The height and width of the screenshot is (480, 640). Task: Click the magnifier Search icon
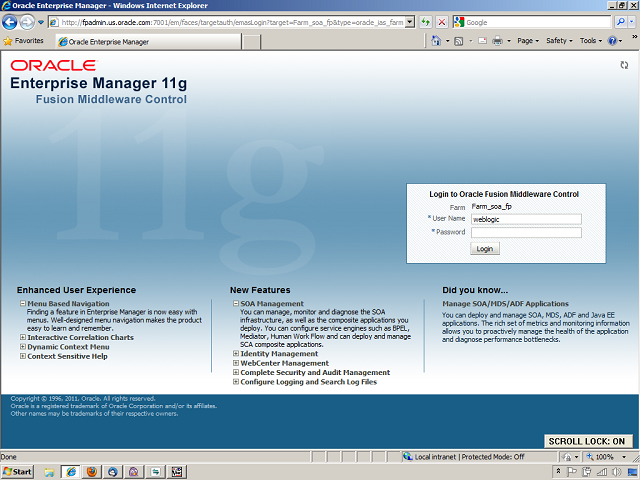pos(621,22)
